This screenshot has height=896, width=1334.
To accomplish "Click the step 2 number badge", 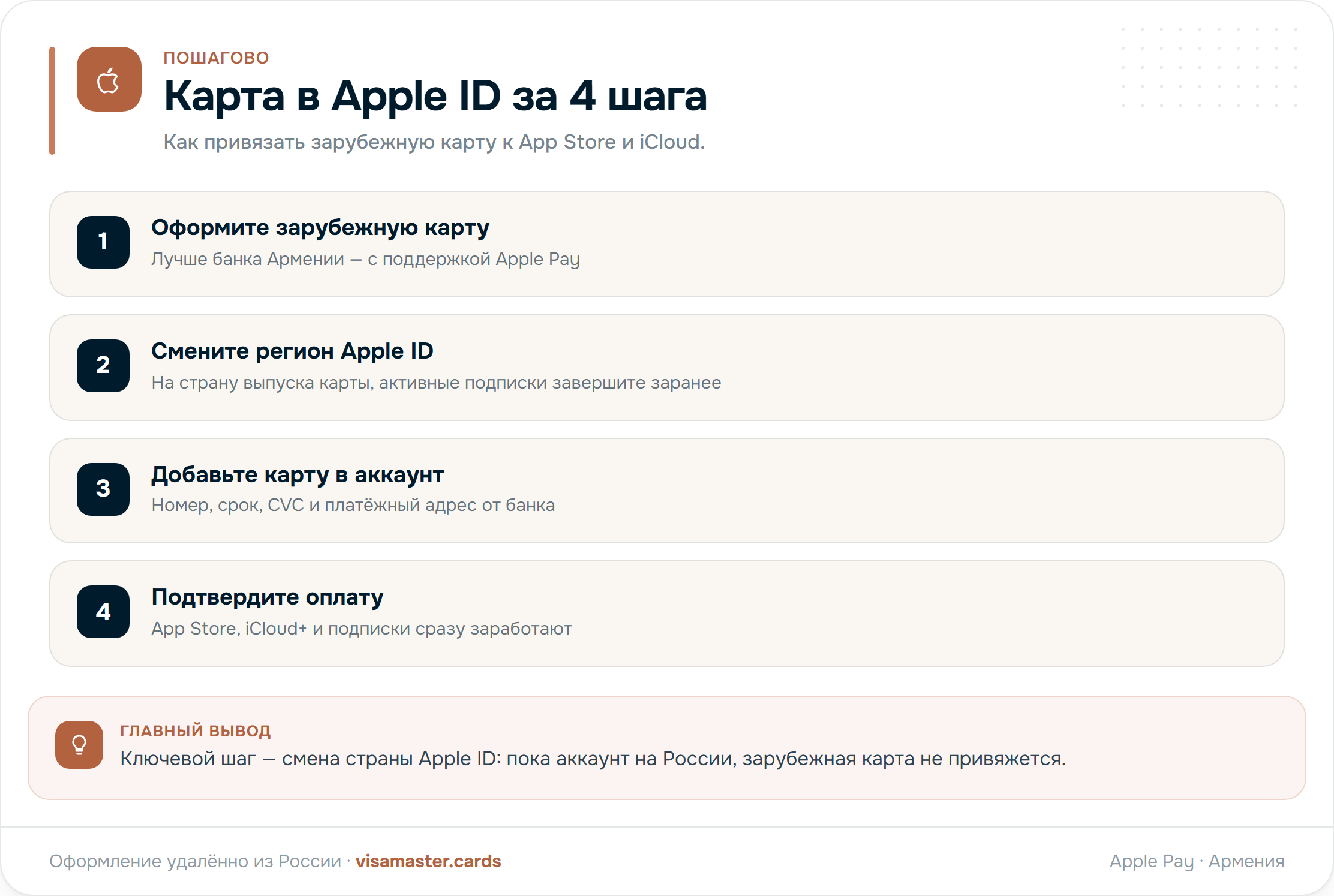I will [103, 366].
